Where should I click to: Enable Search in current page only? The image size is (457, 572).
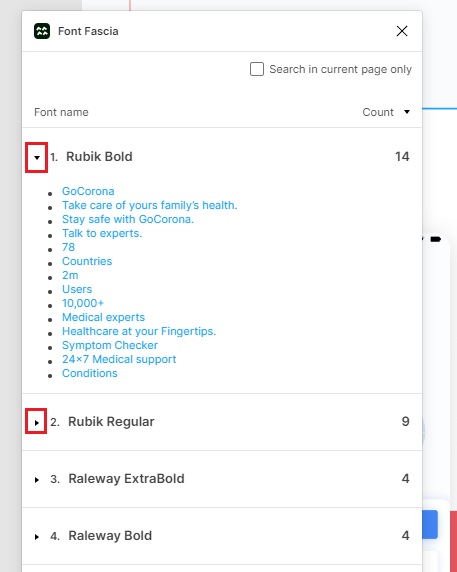point(257,69)
